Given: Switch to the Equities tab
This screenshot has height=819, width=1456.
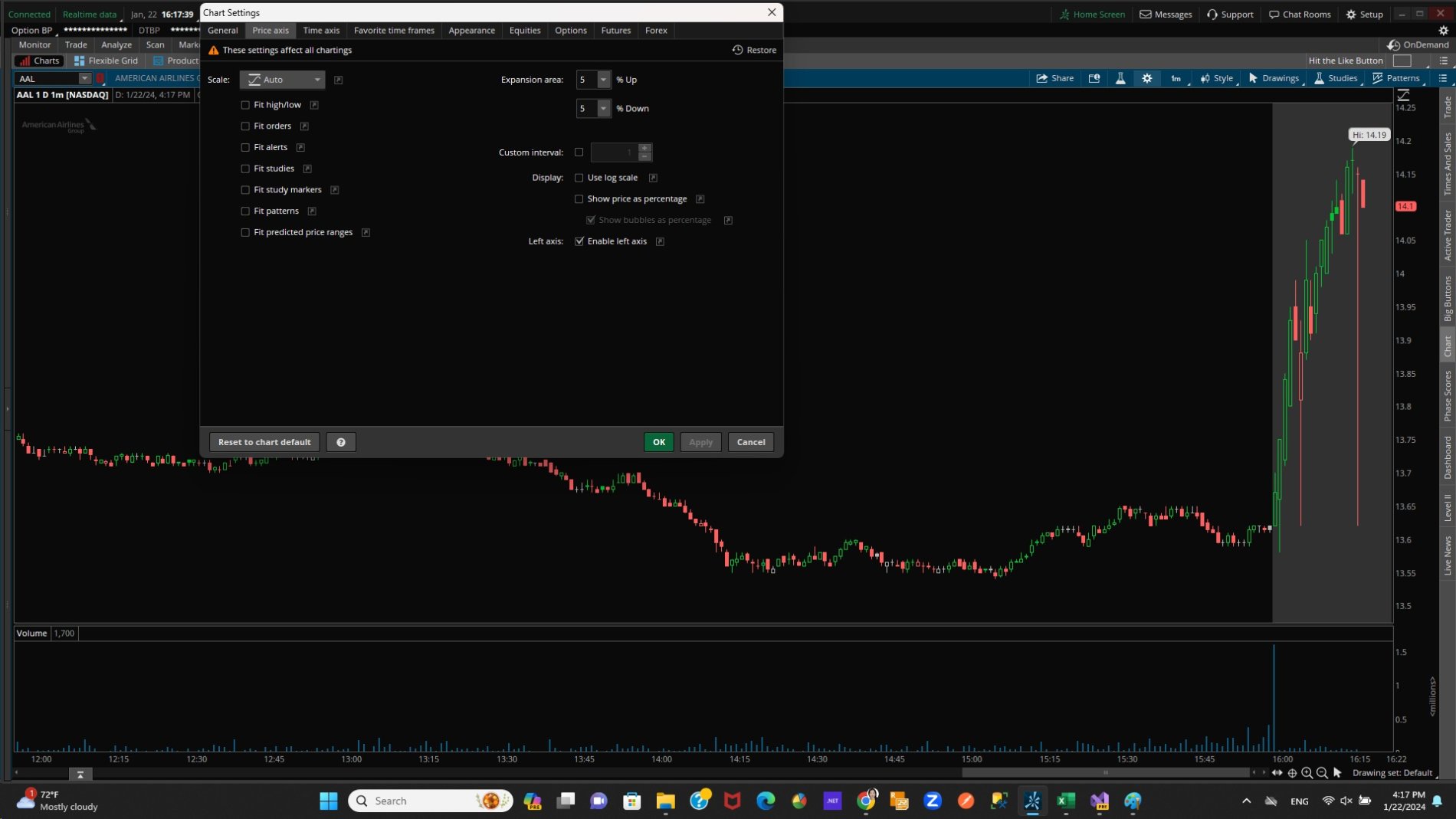Looking at the screenshot, I should (525, 31).
